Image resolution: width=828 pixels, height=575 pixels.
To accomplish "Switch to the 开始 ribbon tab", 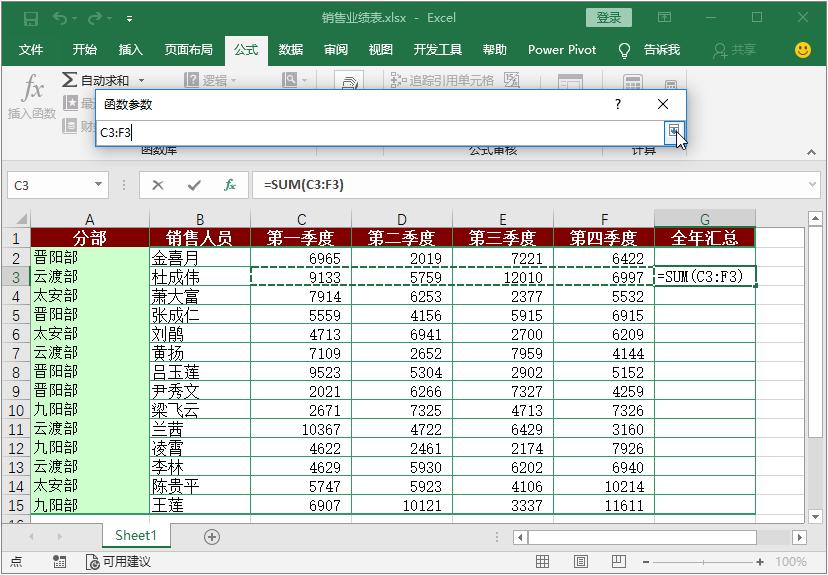I will click(x=84, y=50).
